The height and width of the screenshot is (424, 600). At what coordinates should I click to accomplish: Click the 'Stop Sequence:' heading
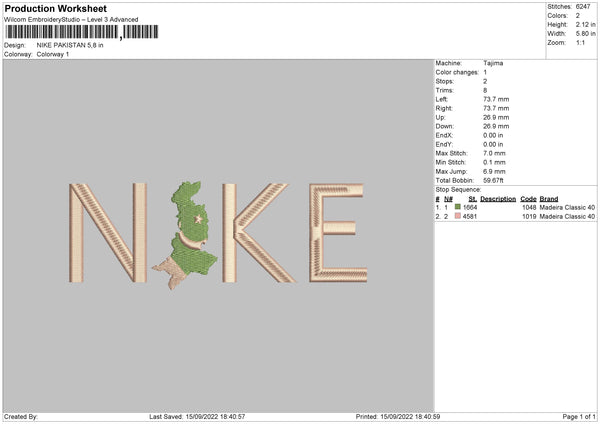pyautogui.click(x=458, y=189)
